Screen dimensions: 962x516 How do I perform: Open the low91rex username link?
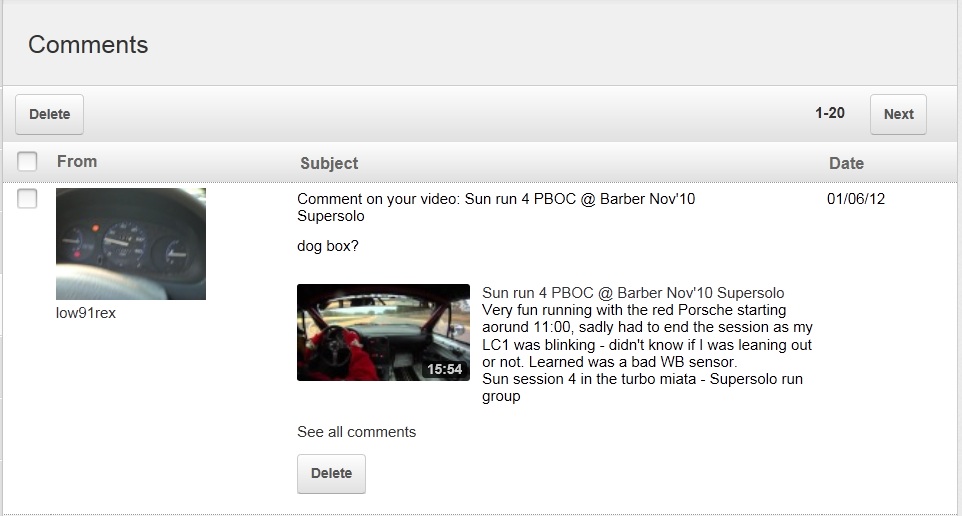click(x=86, y=313)
